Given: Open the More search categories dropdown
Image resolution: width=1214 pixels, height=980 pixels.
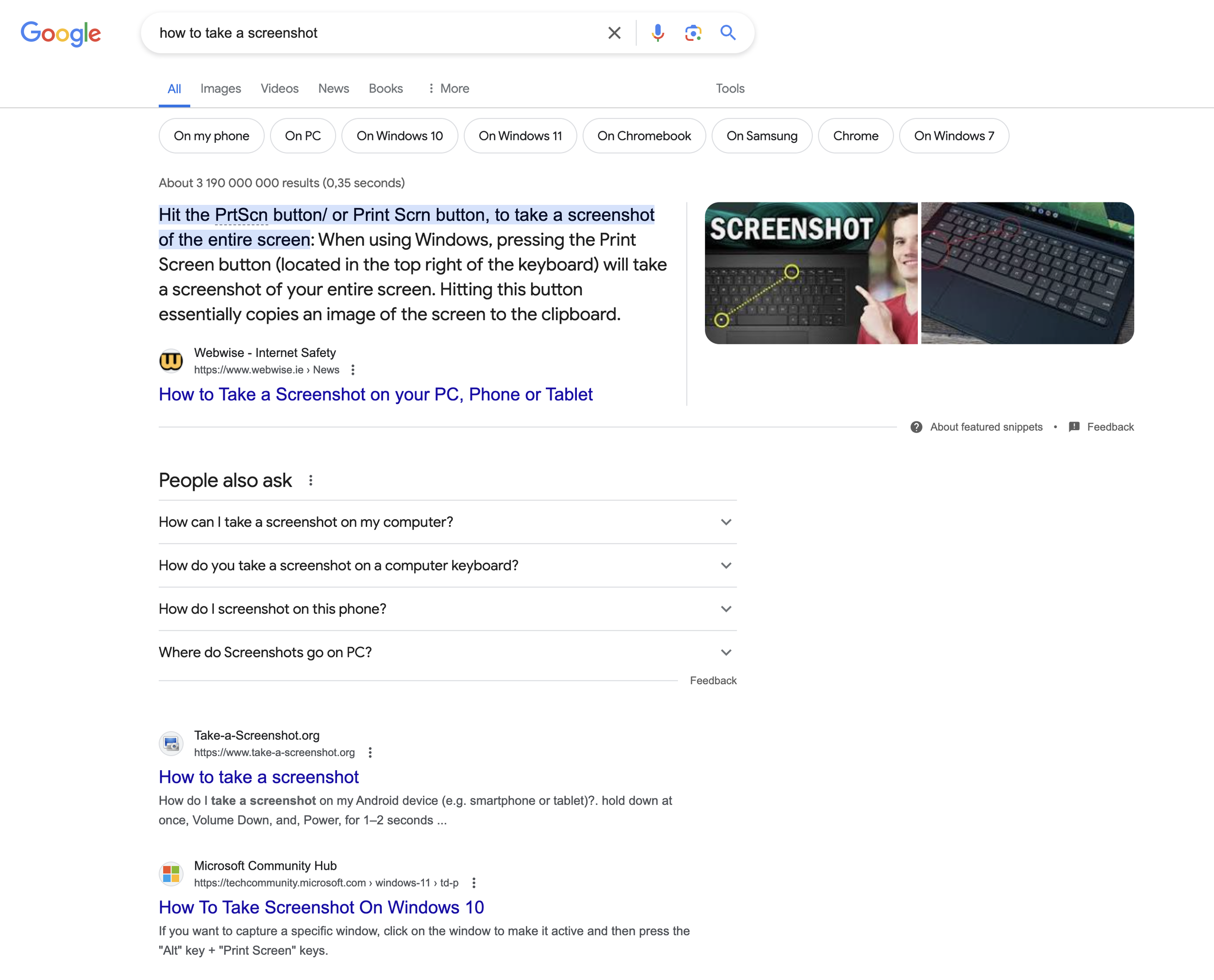Looking at the screenshot, I should tap(448, 89).
